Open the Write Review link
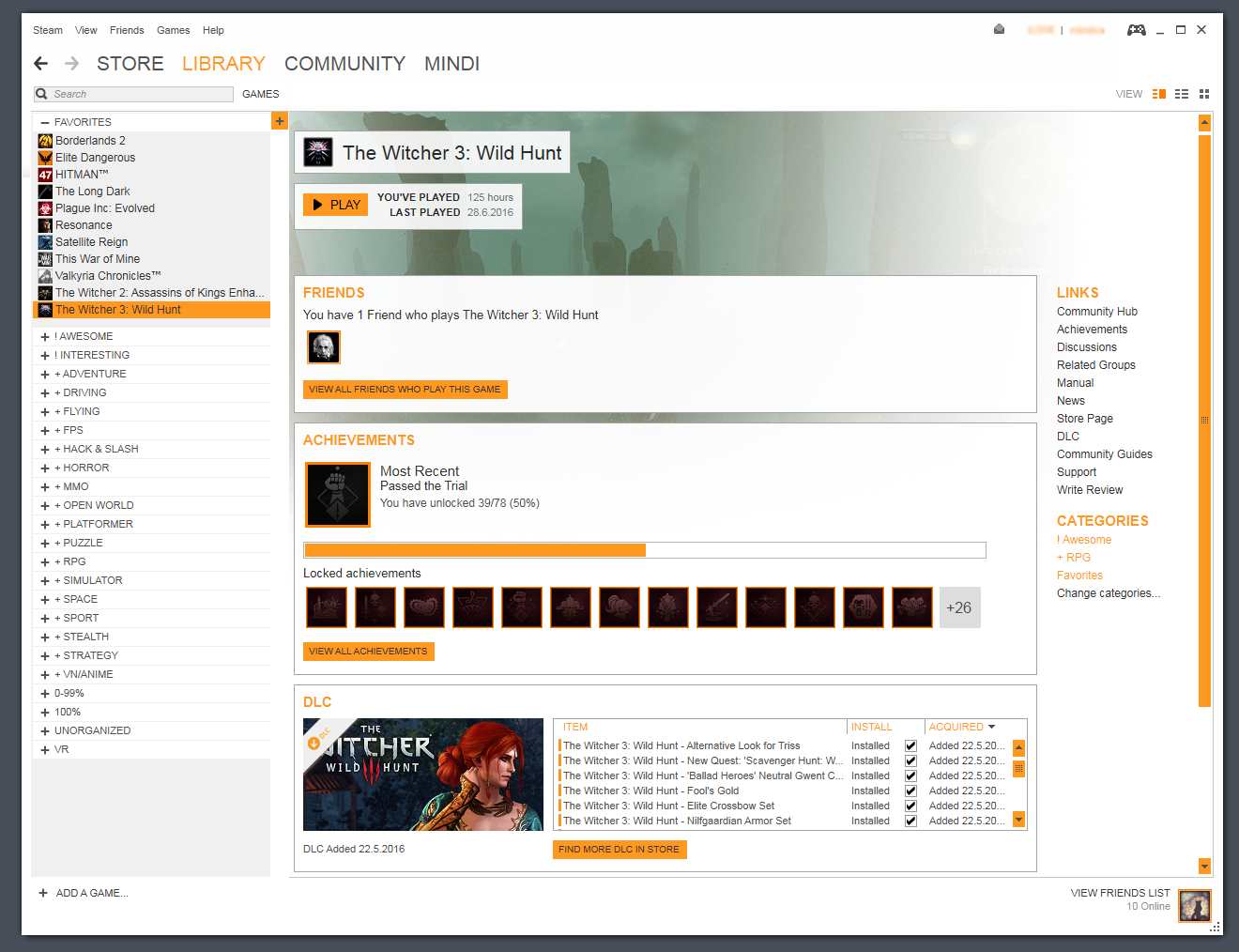The width and height of the screenshot is (1239, 952). tap(1089, 490)
